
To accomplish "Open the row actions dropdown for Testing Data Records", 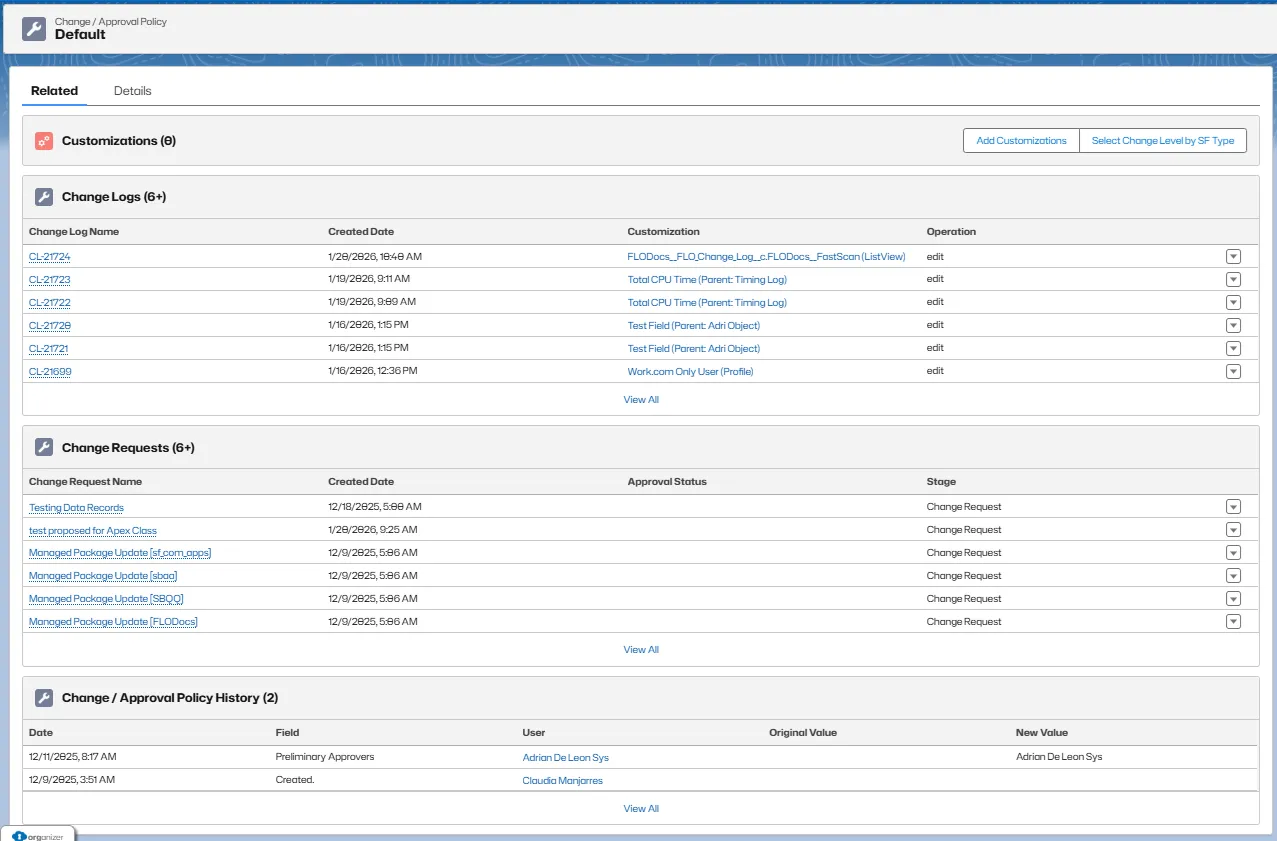I will point(1233,506).
